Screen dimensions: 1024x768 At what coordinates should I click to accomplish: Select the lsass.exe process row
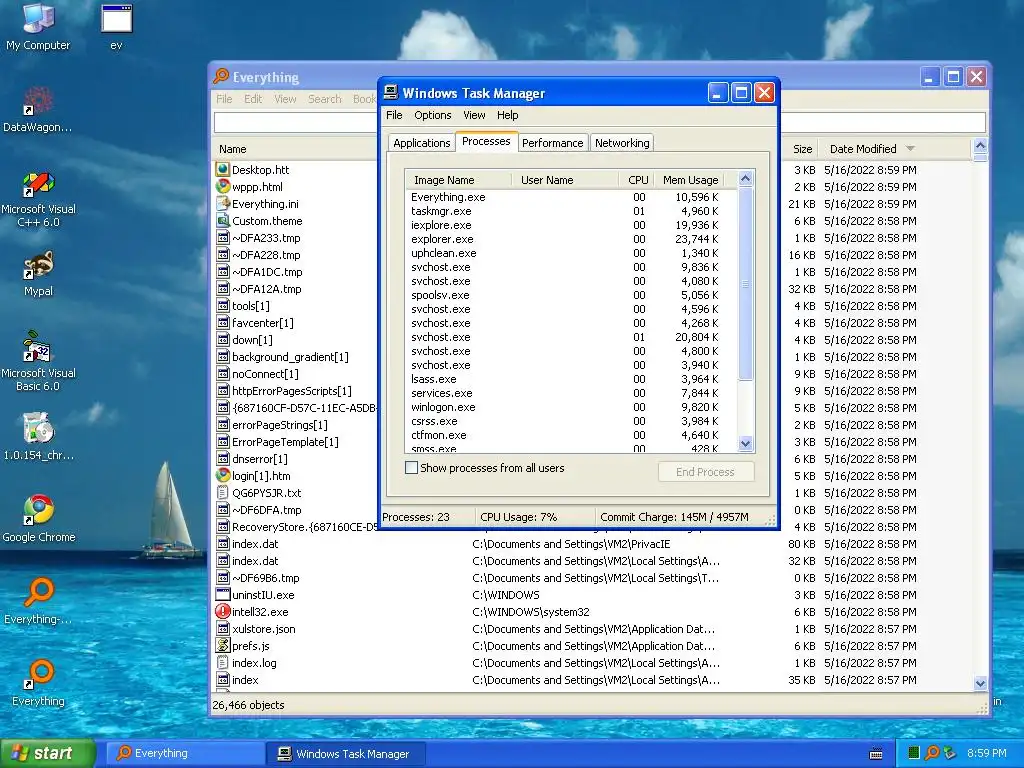coord(571,379)
